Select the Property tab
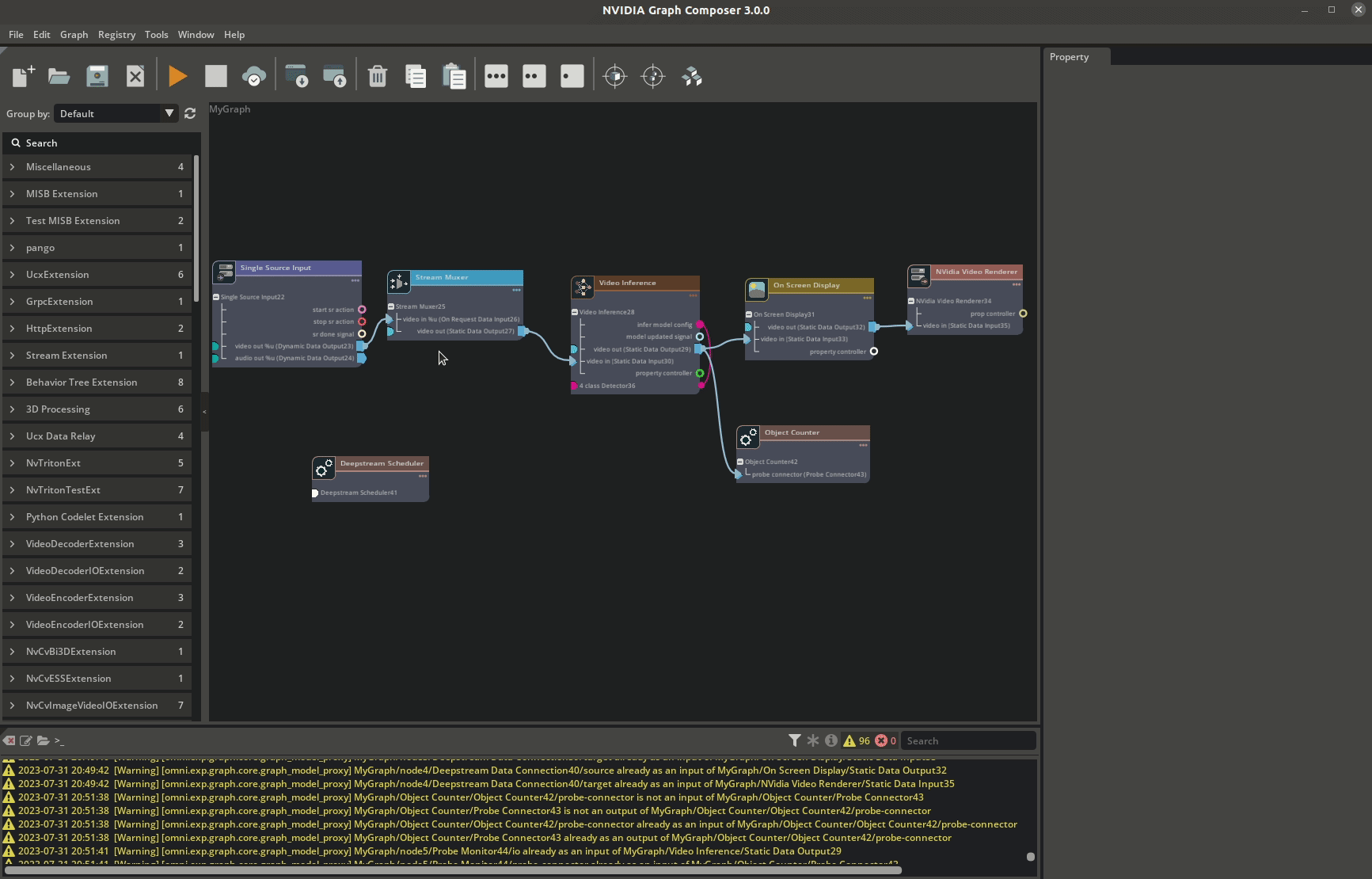The height and width of the screenshot is (879, 1372). pos(1077,57)
